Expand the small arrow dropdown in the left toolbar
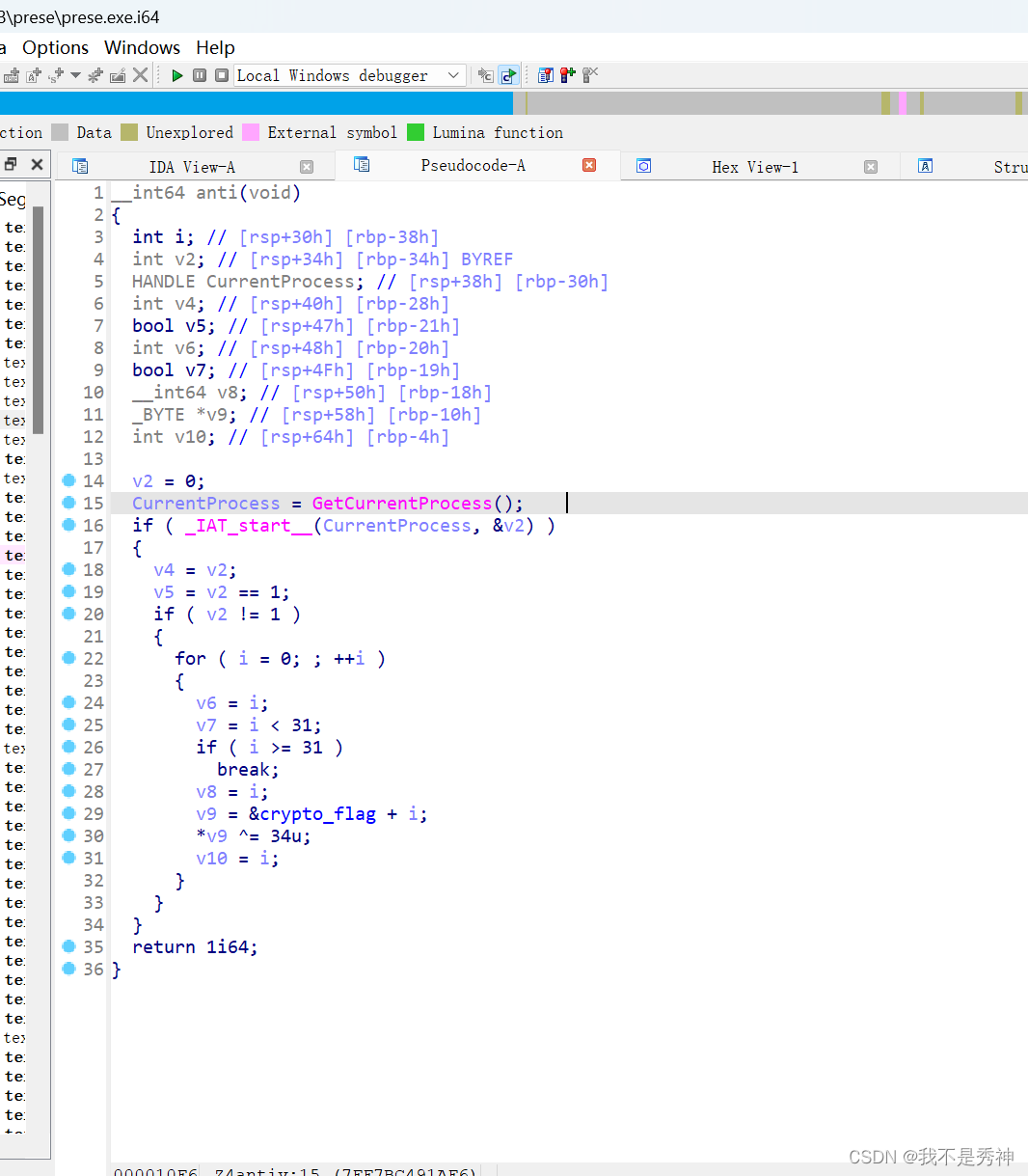Viewport: 1028px width, 1176px height. [x=75, y=75]
